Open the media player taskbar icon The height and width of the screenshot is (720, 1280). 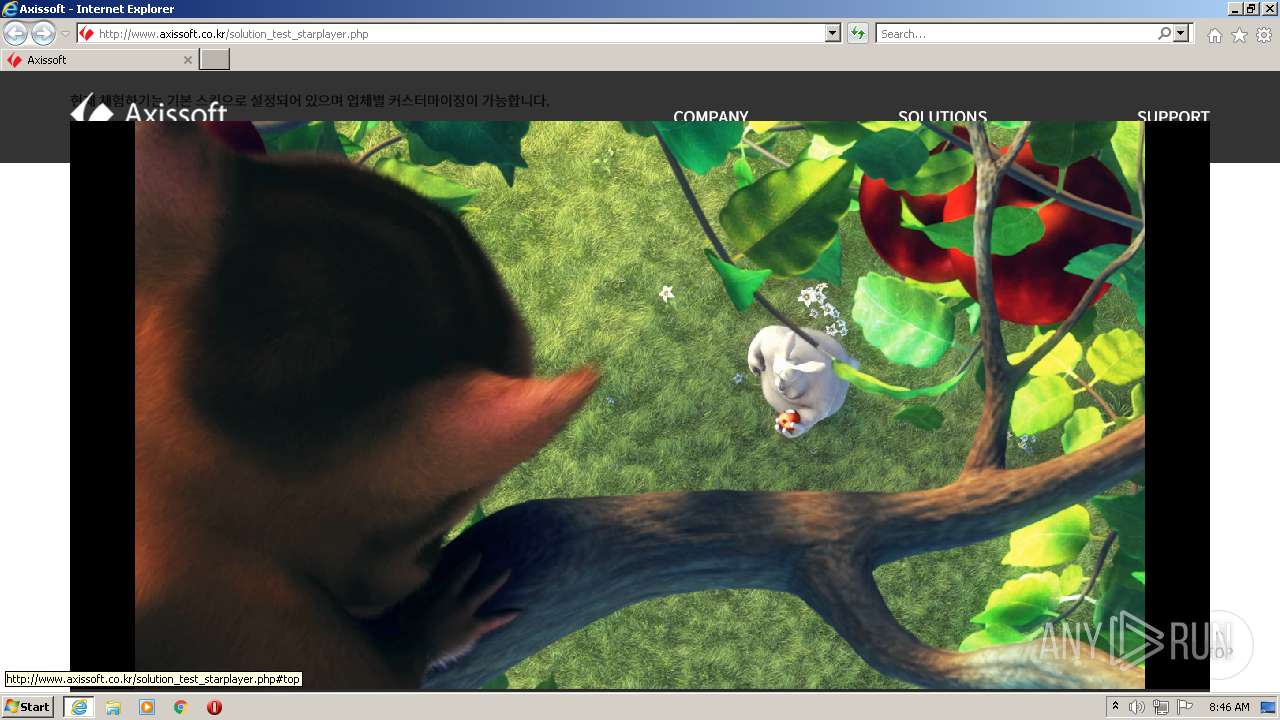click(147, 707)
